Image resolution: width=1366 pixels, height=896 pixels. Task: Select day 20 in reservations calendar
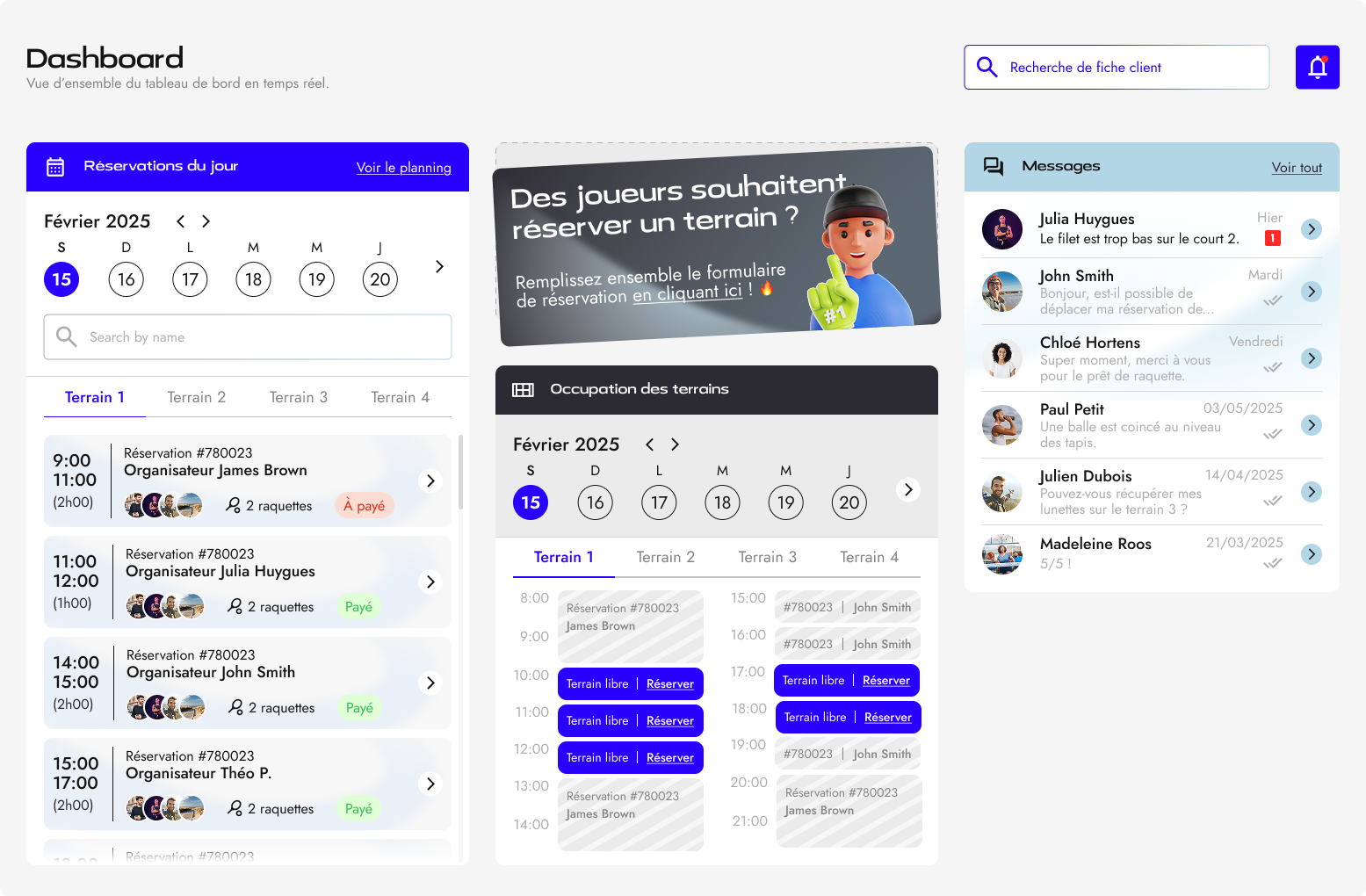379,279
